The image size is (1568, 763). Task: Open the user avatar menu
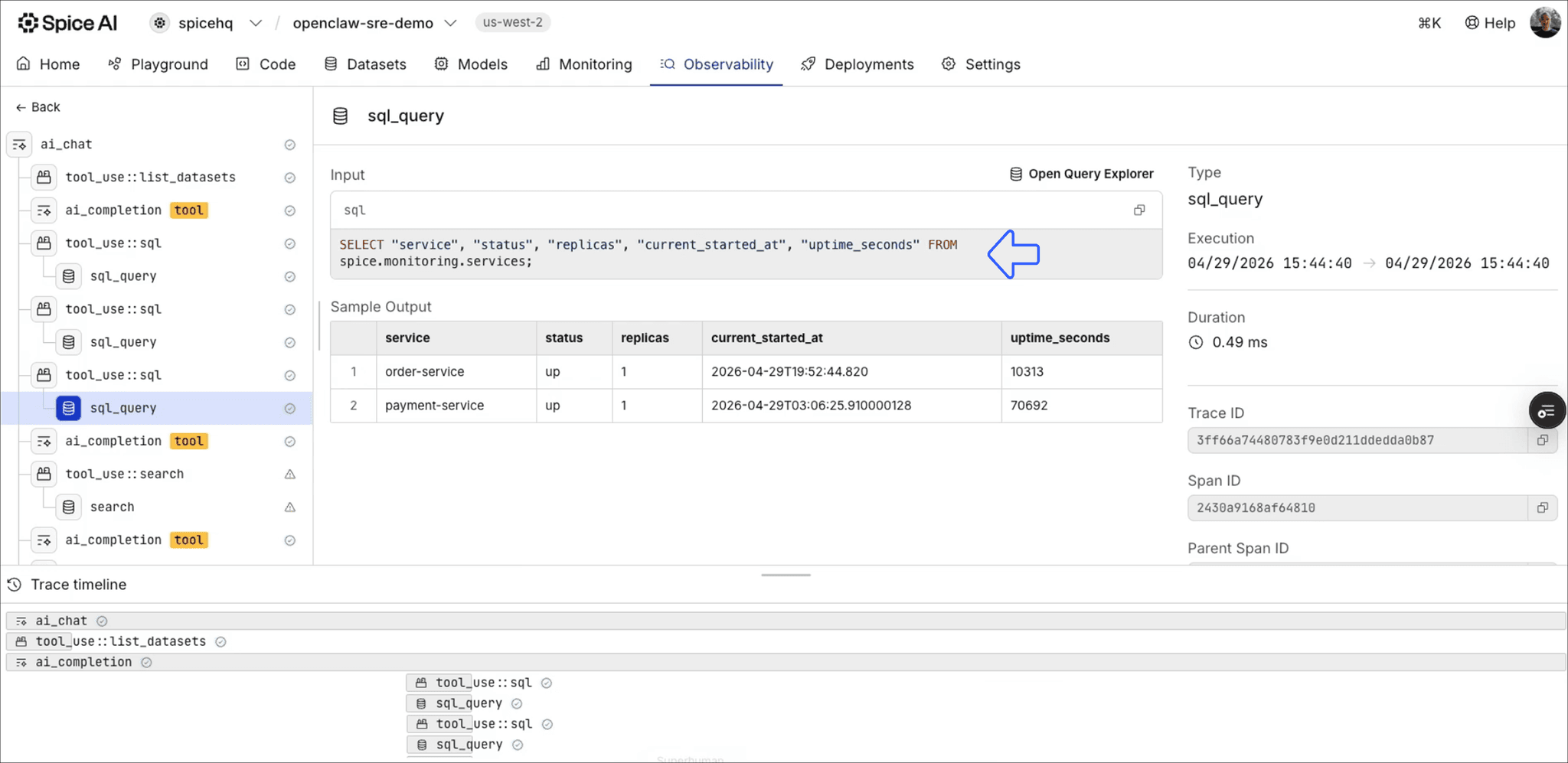[1545, 22]
